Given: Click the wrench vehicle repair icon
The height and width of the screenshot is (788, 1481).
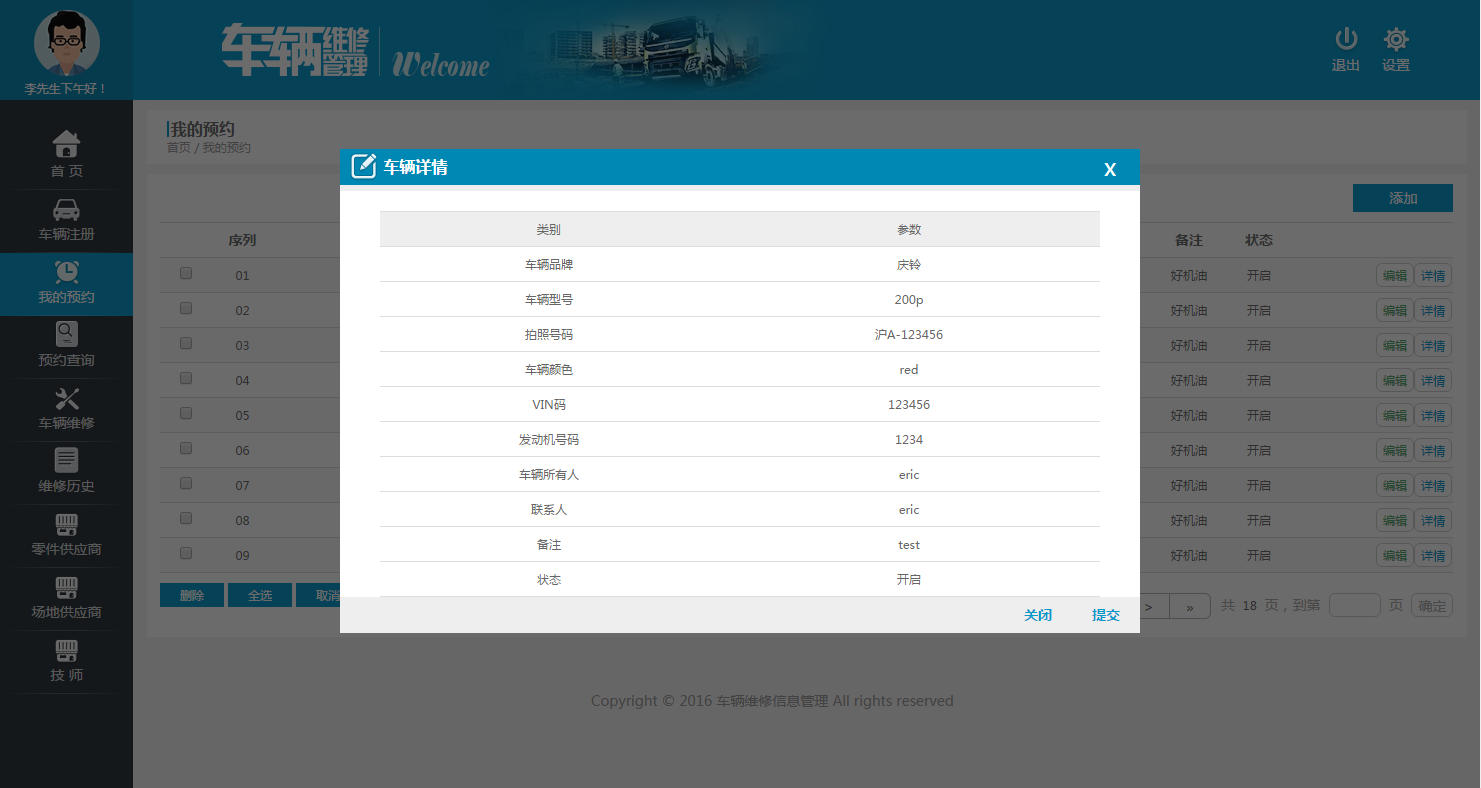Looking at the screenshot, I should tap(66, 398).
